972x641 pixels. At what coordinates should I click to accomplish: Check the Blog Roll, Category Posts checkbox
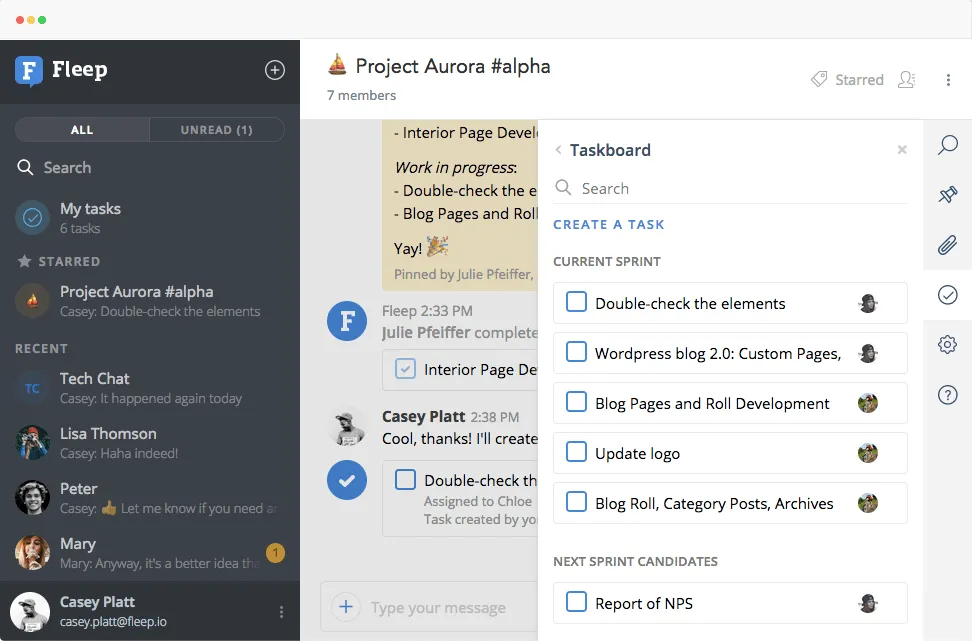[577, 502]
